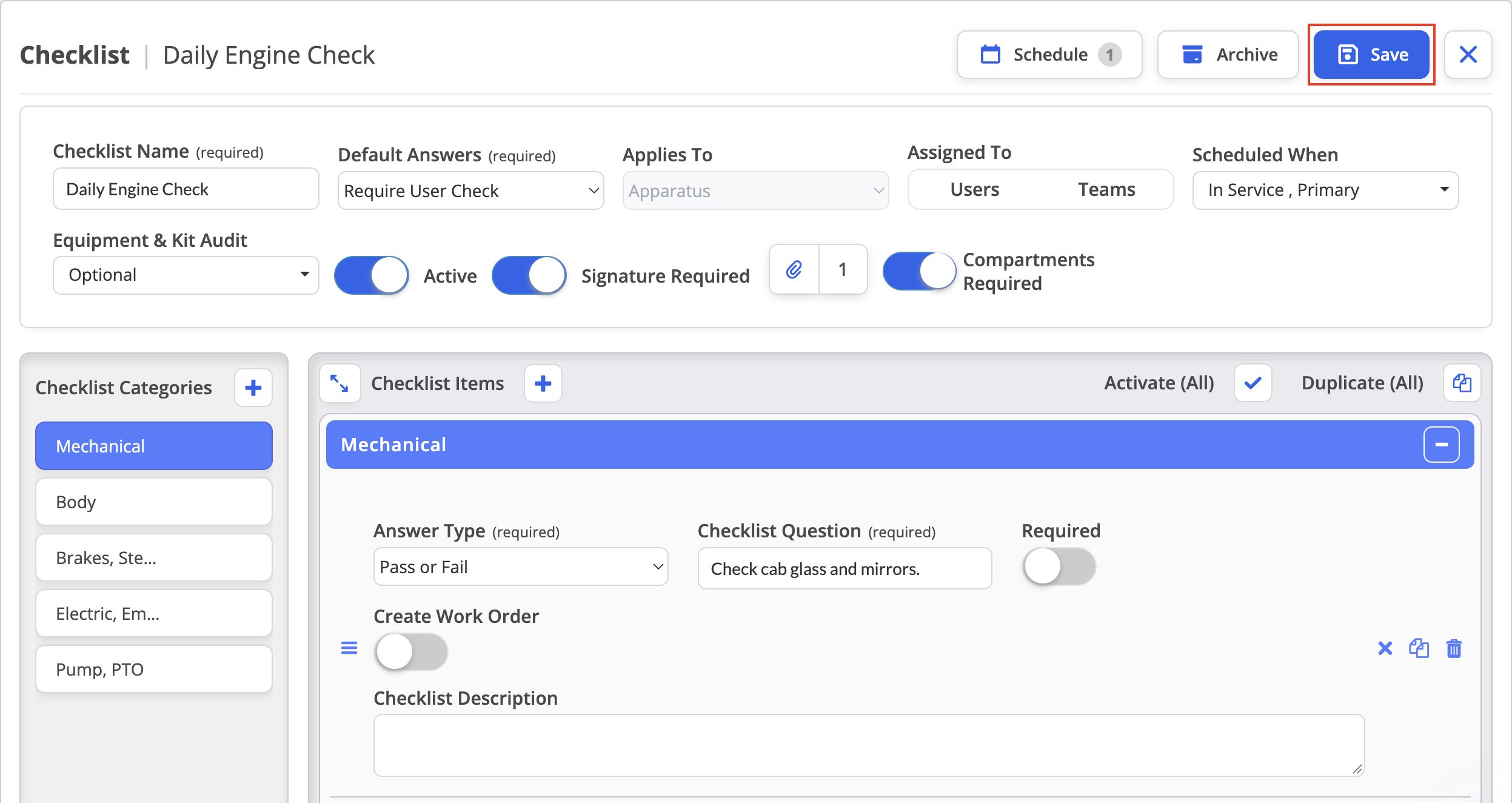The width and height of the screenshot is (1512, 803).
Task: Open the Answer Type dropdown
Action: 521,566
